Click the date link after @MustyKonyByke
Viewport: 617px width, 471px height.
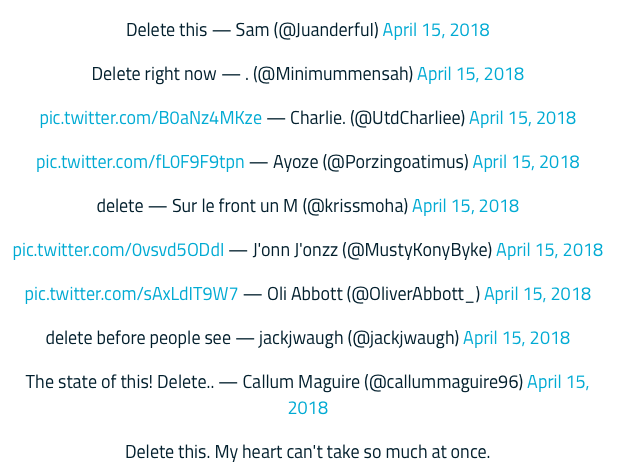550,250
